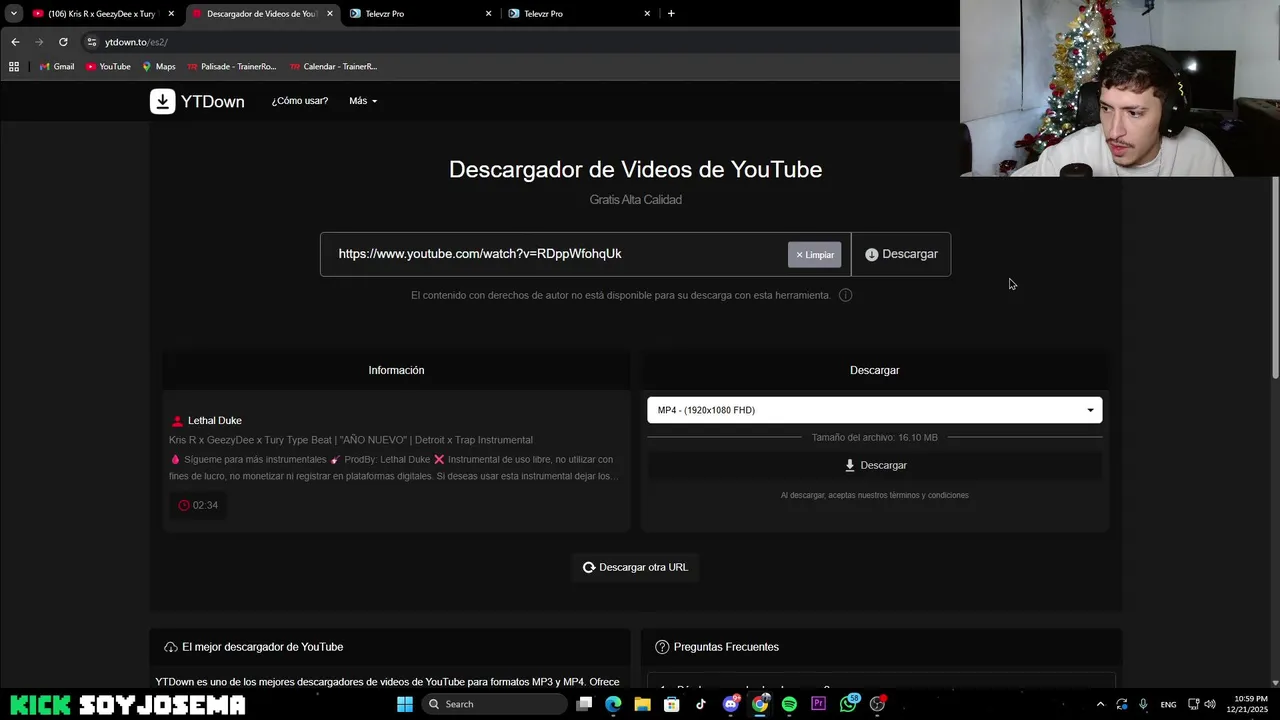This screenshot has width=1280, height=720.
Task: Open the Gmail bookmark
Action: tap(57, 66)
